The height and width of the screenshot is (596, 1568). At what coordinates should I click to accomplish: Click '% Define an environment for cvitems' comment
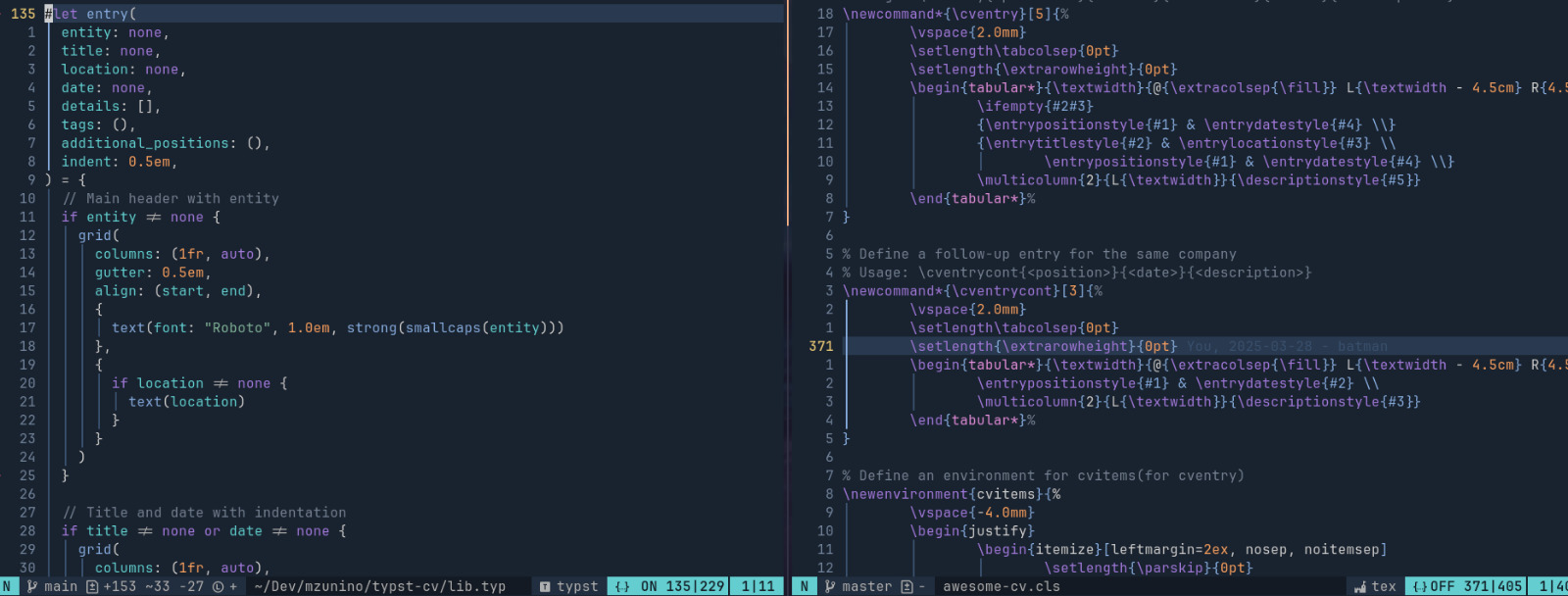pos(1044,475)
